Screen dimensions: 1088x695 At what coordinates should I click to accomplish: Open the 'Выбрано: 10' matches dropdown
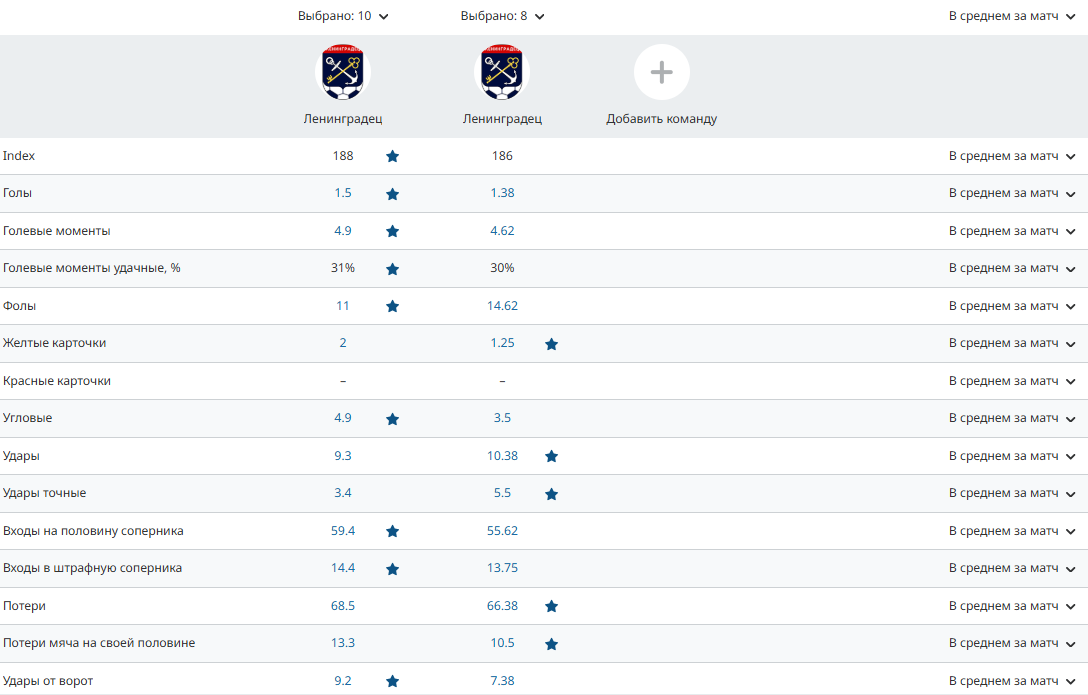coord(343,16)
